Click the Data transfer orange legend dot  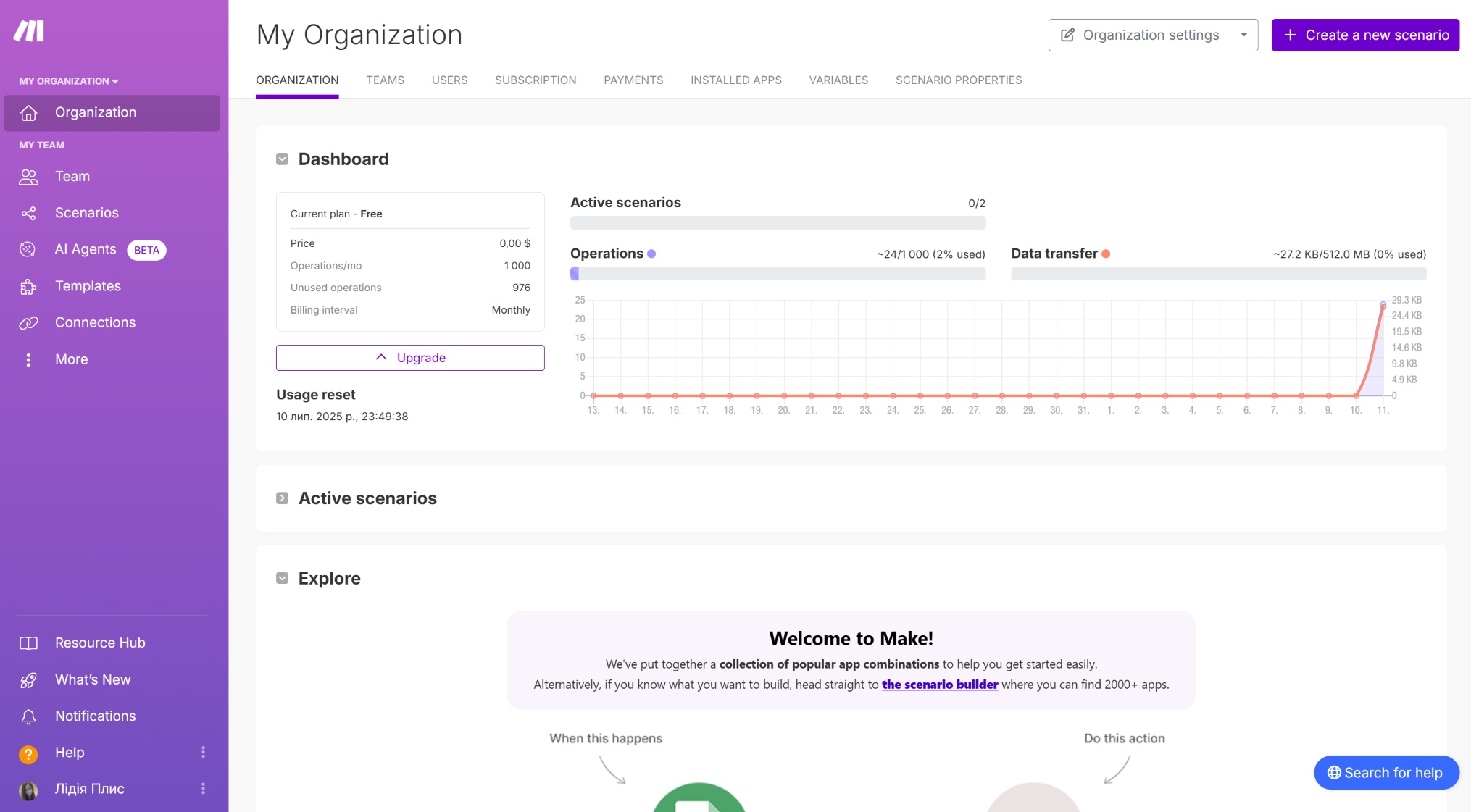point(1106,254)
